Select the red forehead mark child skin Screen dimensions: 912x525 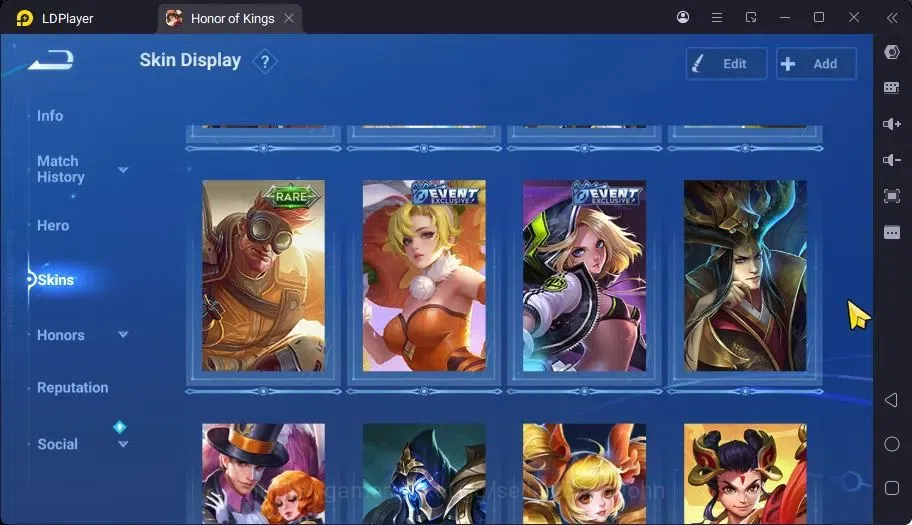745,474
